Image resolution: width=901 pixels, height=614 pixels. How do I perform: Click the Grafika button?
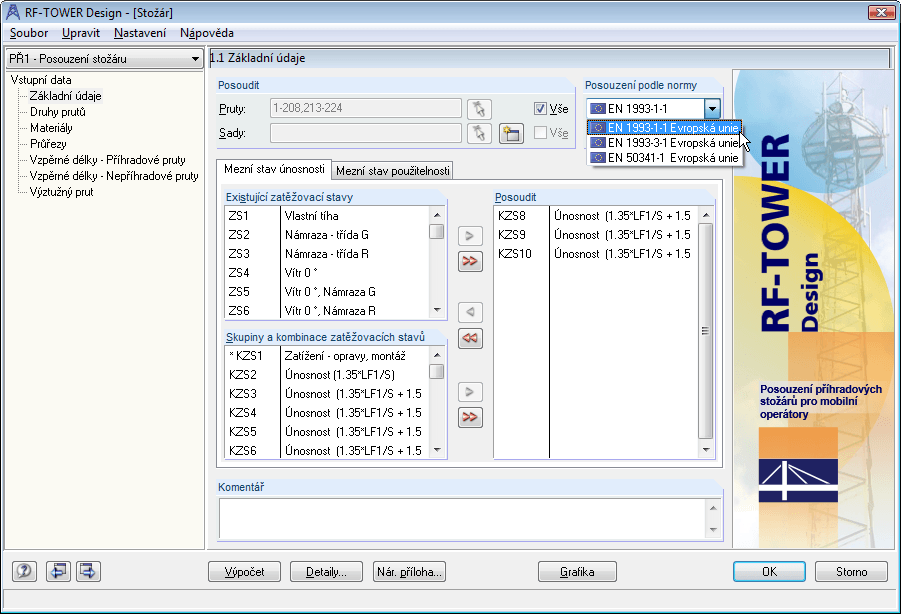click(x=577, y=571)
